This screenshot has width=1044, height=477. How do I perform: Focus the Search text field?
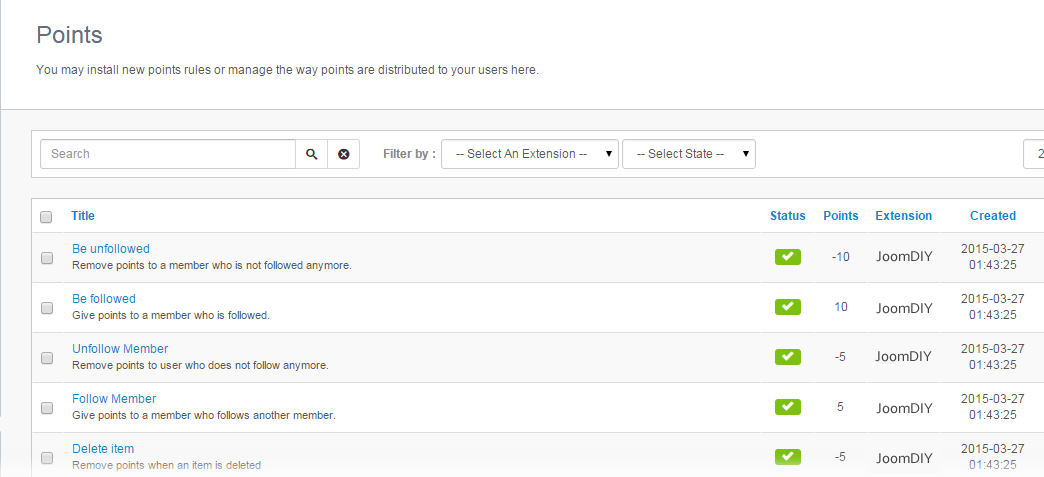coord(168,154)
